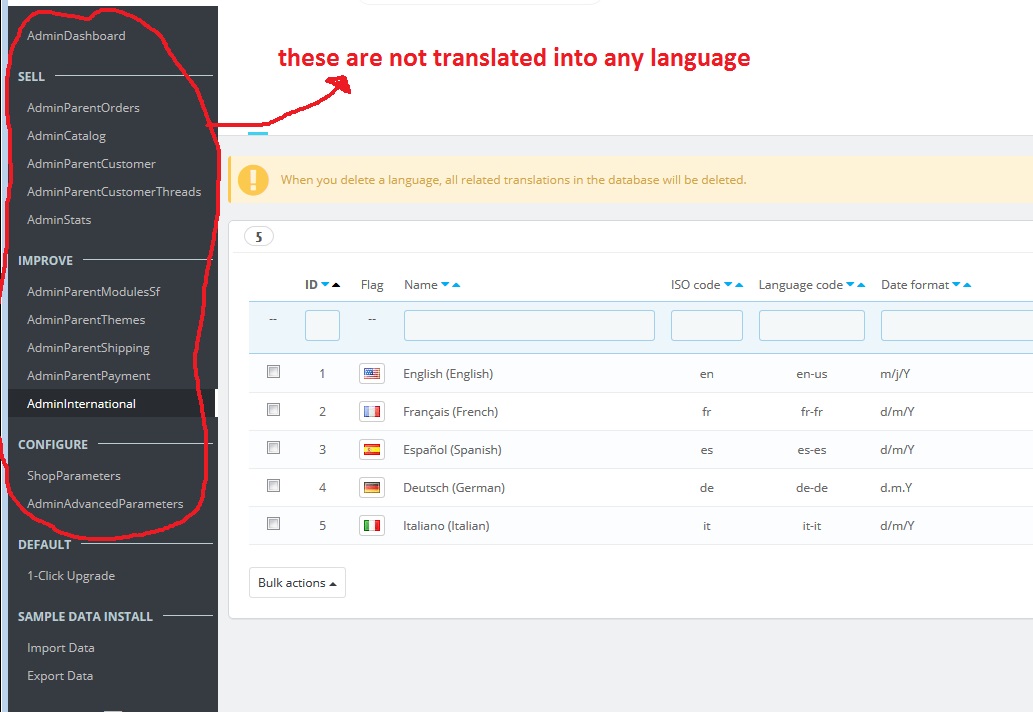Select AdminStats in the sidebar
1033x712 pixels.
[59, 220]
